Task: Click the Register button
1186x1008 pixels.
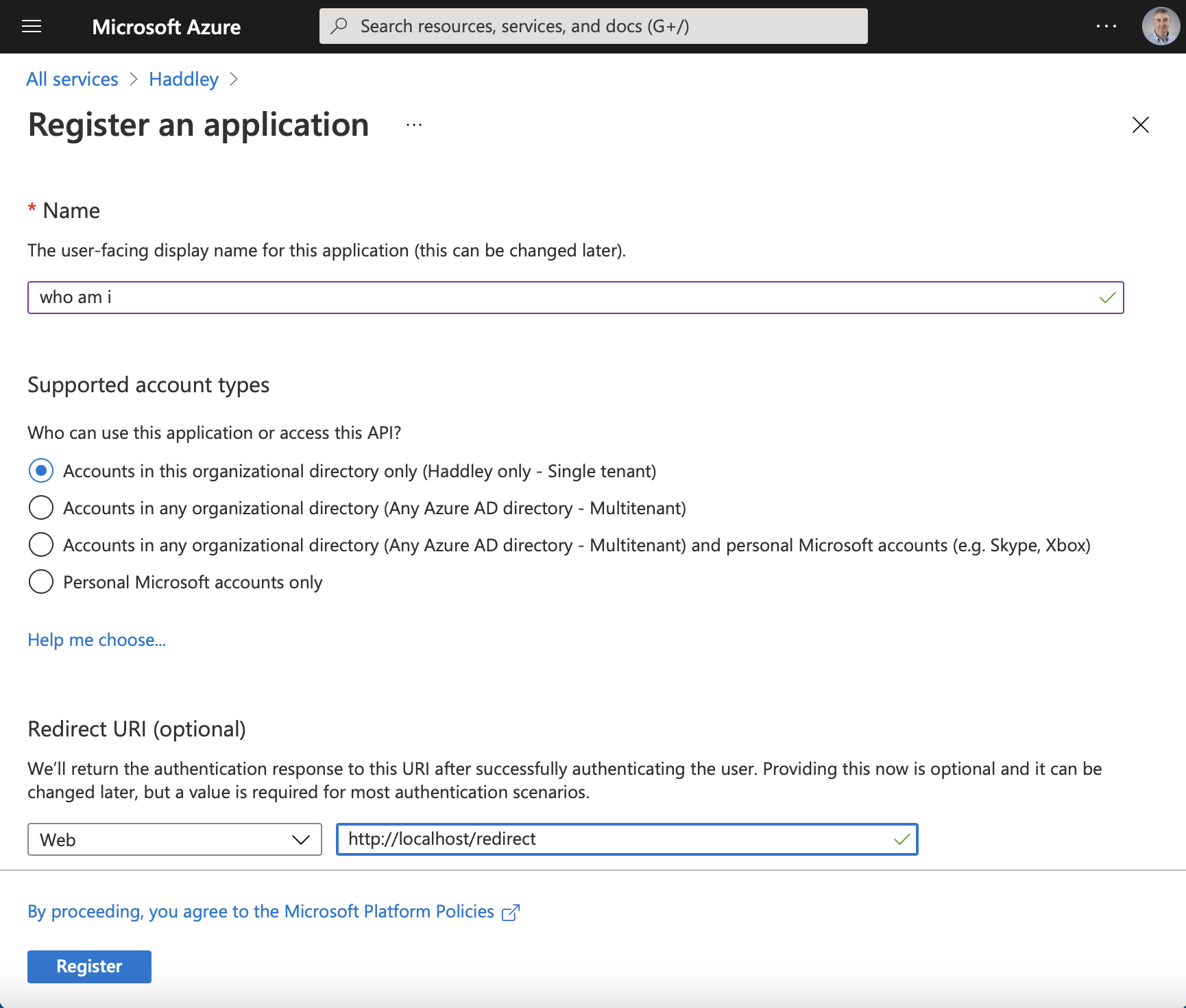Action: 89,966
